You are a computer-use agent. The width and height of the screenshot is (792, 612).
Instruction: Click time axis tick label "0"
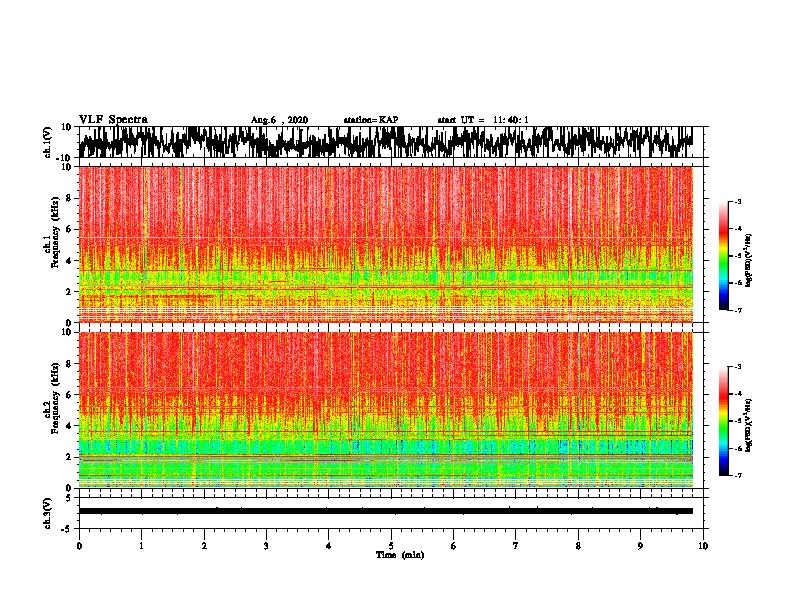point(79,546)
